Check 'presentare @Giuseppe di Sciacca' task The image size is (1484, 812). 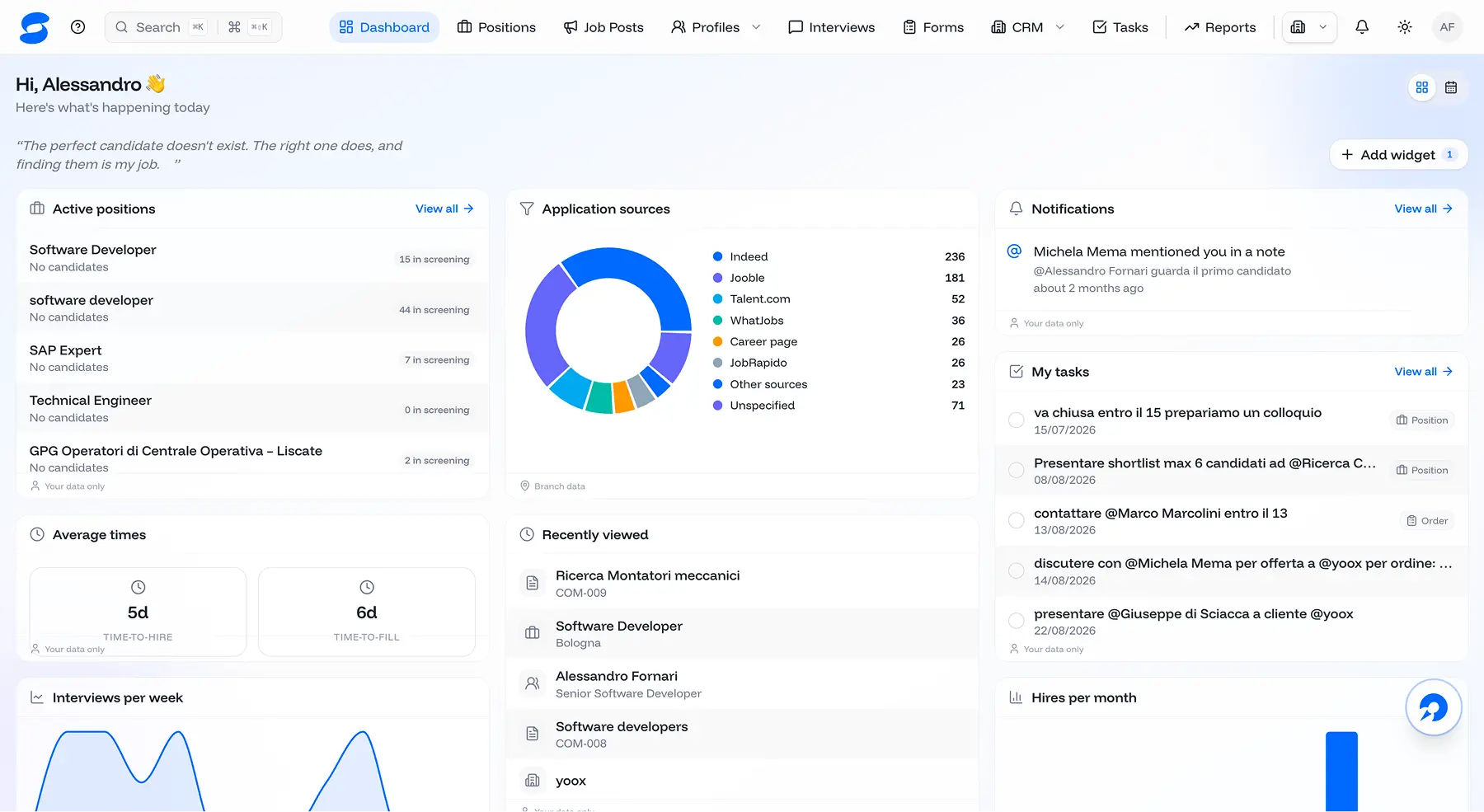pos(1017,622)
